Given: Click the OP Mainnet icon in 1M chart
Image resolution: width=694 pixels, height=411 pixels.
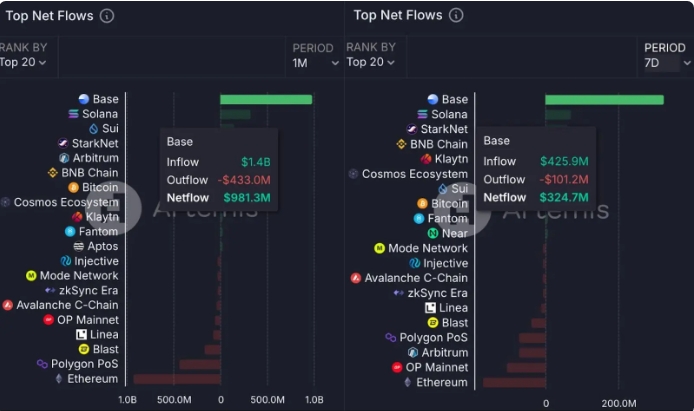Looking at the screenshot, I should click(49, 319).
